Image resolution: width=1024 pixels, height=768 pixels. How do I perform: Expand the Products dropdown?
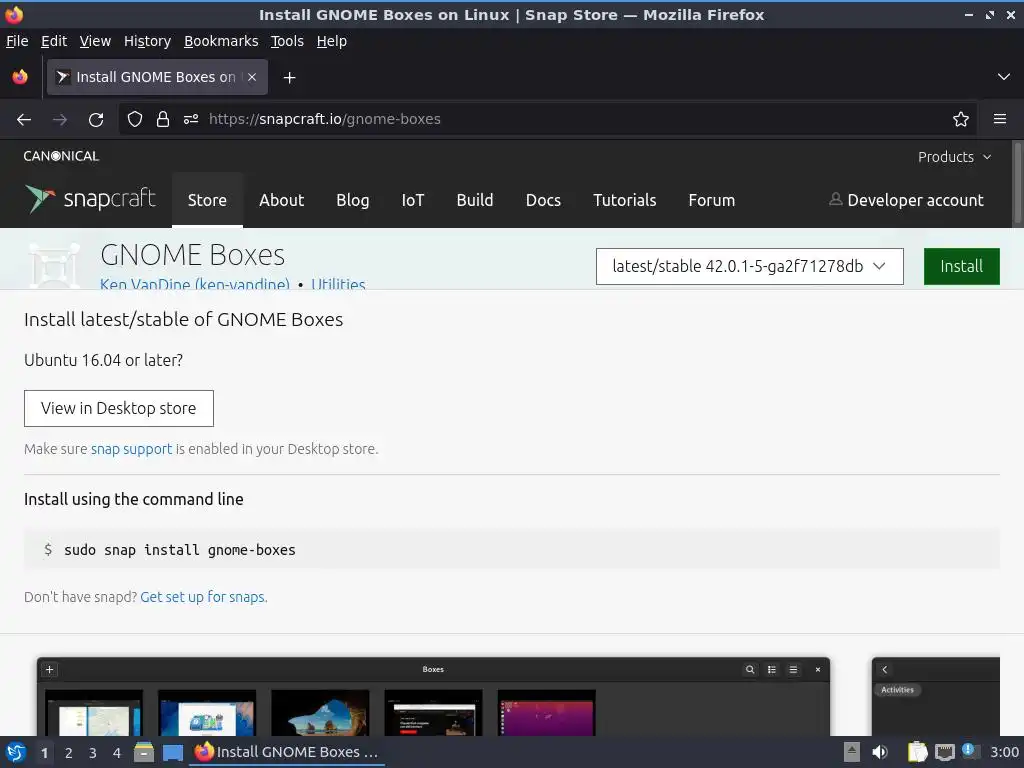(954, 157)
